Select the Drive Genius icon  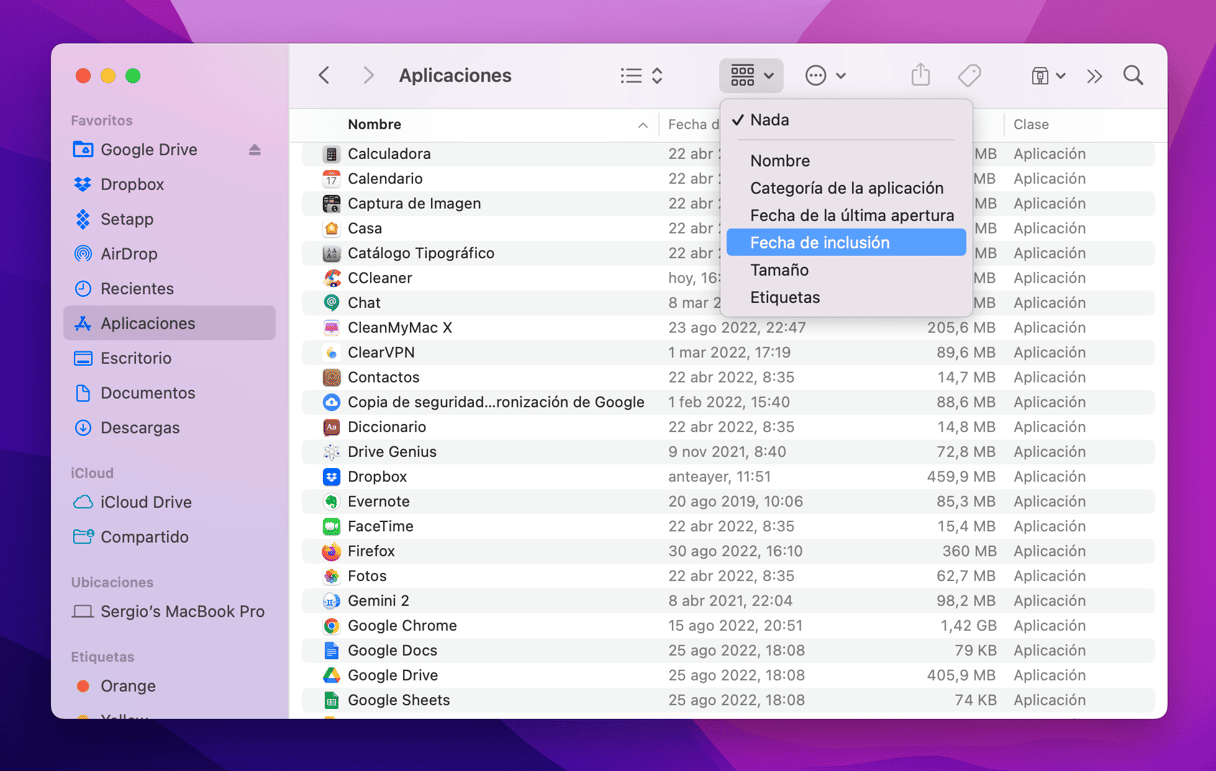click(331, 452)
